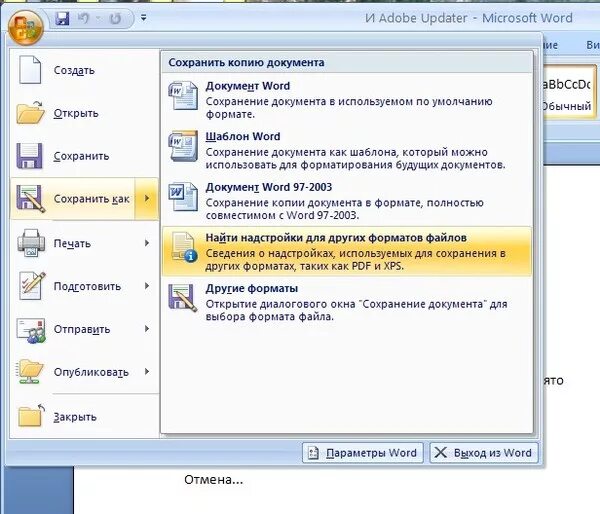Open the Customize Quick Access Toolbar dropdown

[143, 18]
